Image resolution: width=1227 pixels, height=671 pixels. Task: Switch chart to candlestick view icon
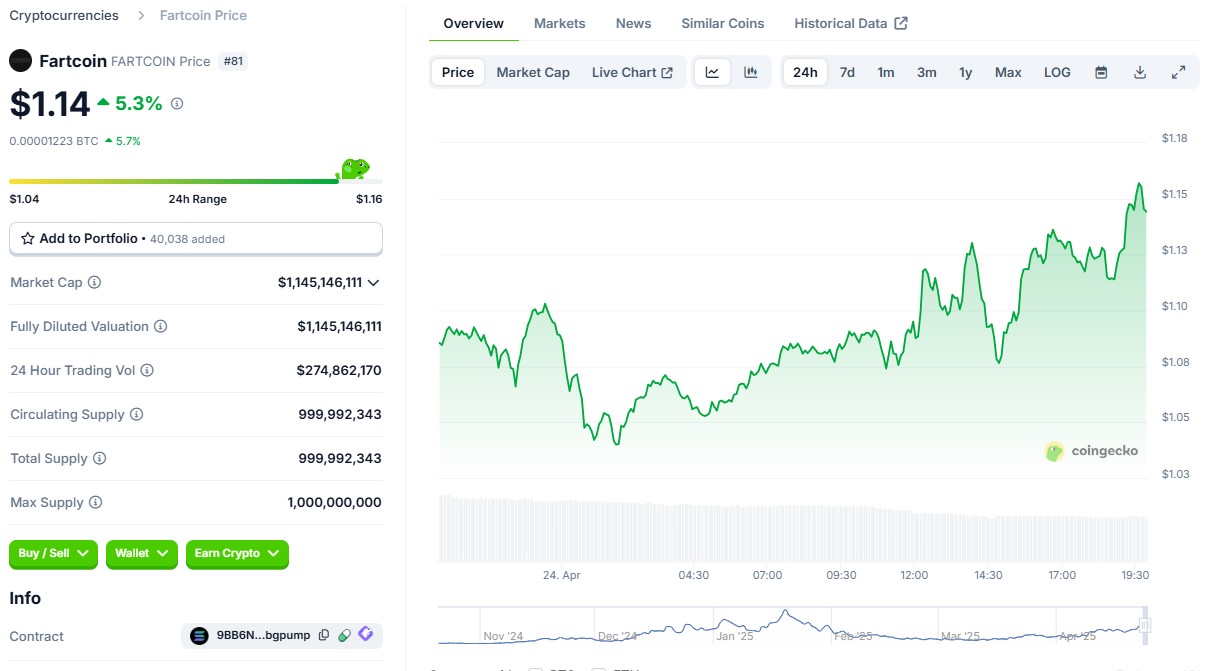click(x=751, y=72)
